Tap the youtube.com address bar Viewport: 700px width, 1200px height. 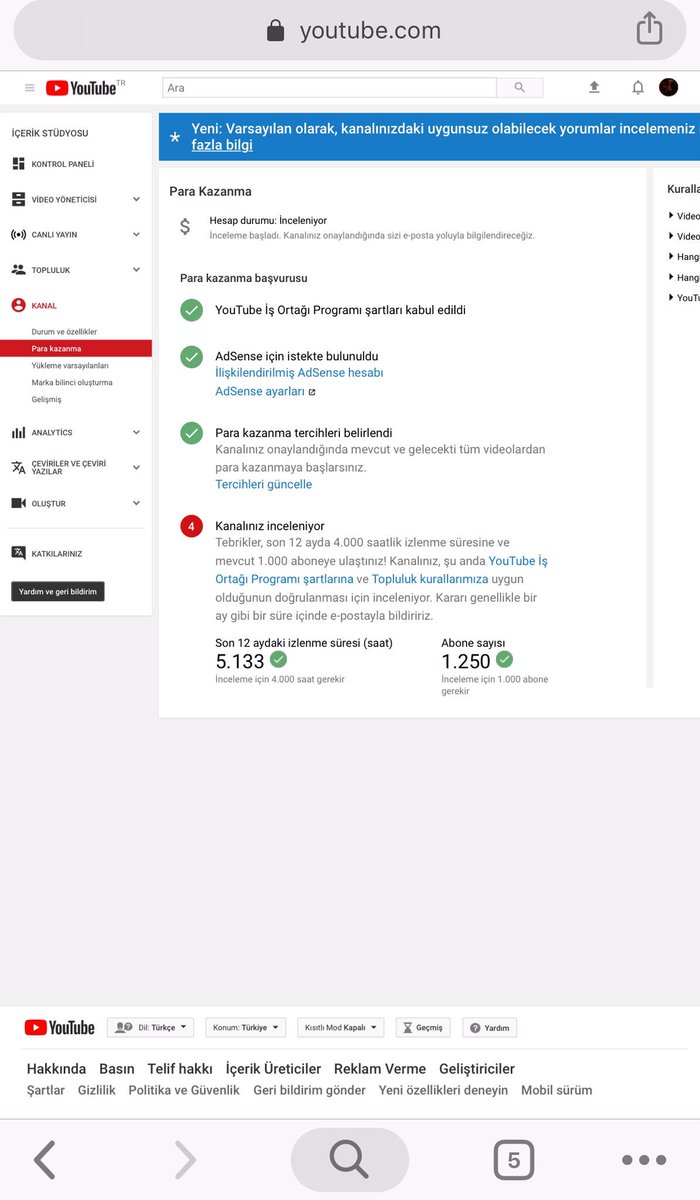point(350,31)
